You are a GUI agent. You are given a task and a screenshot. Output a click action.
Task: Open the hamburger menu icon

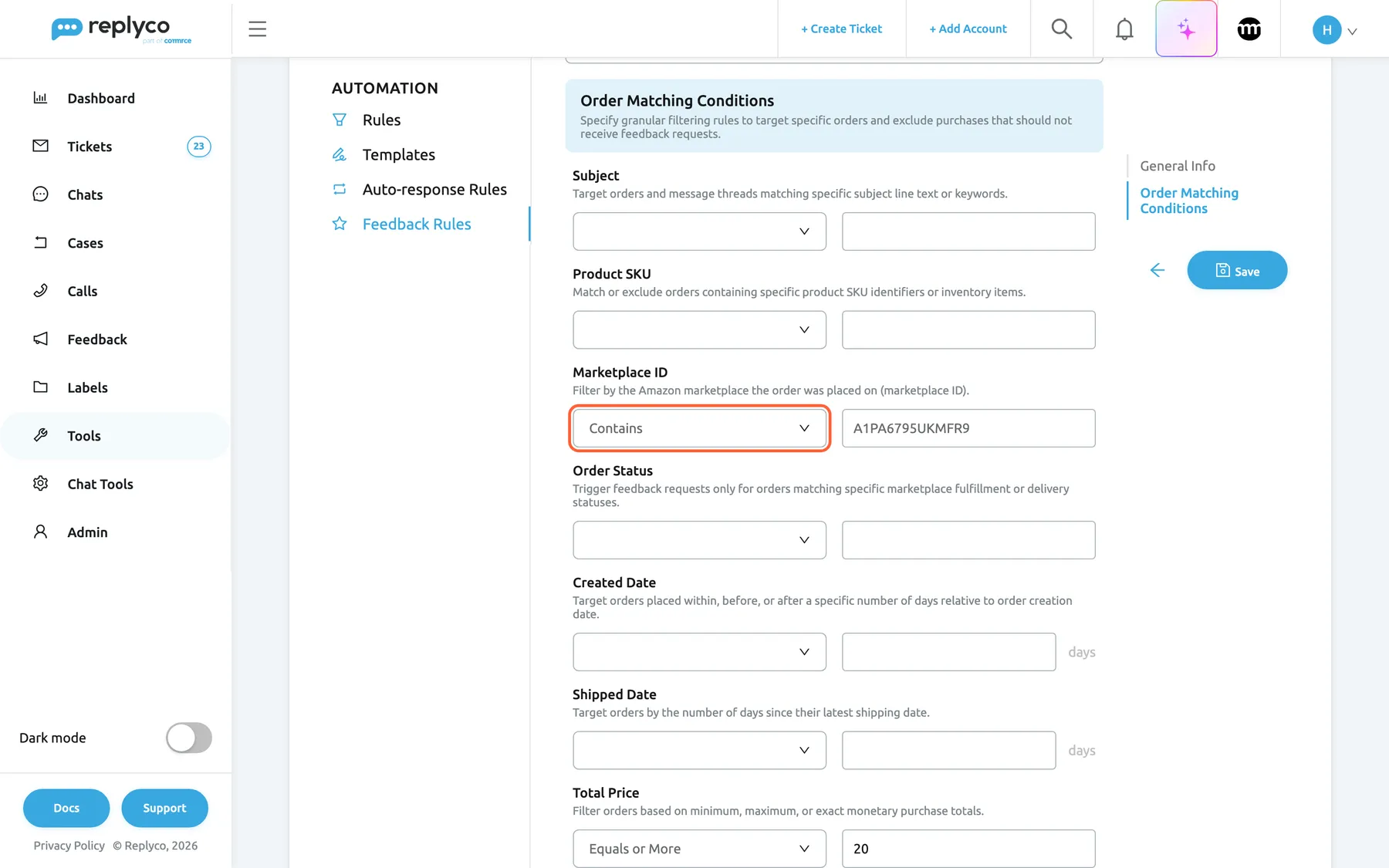(x=257, y=29)
